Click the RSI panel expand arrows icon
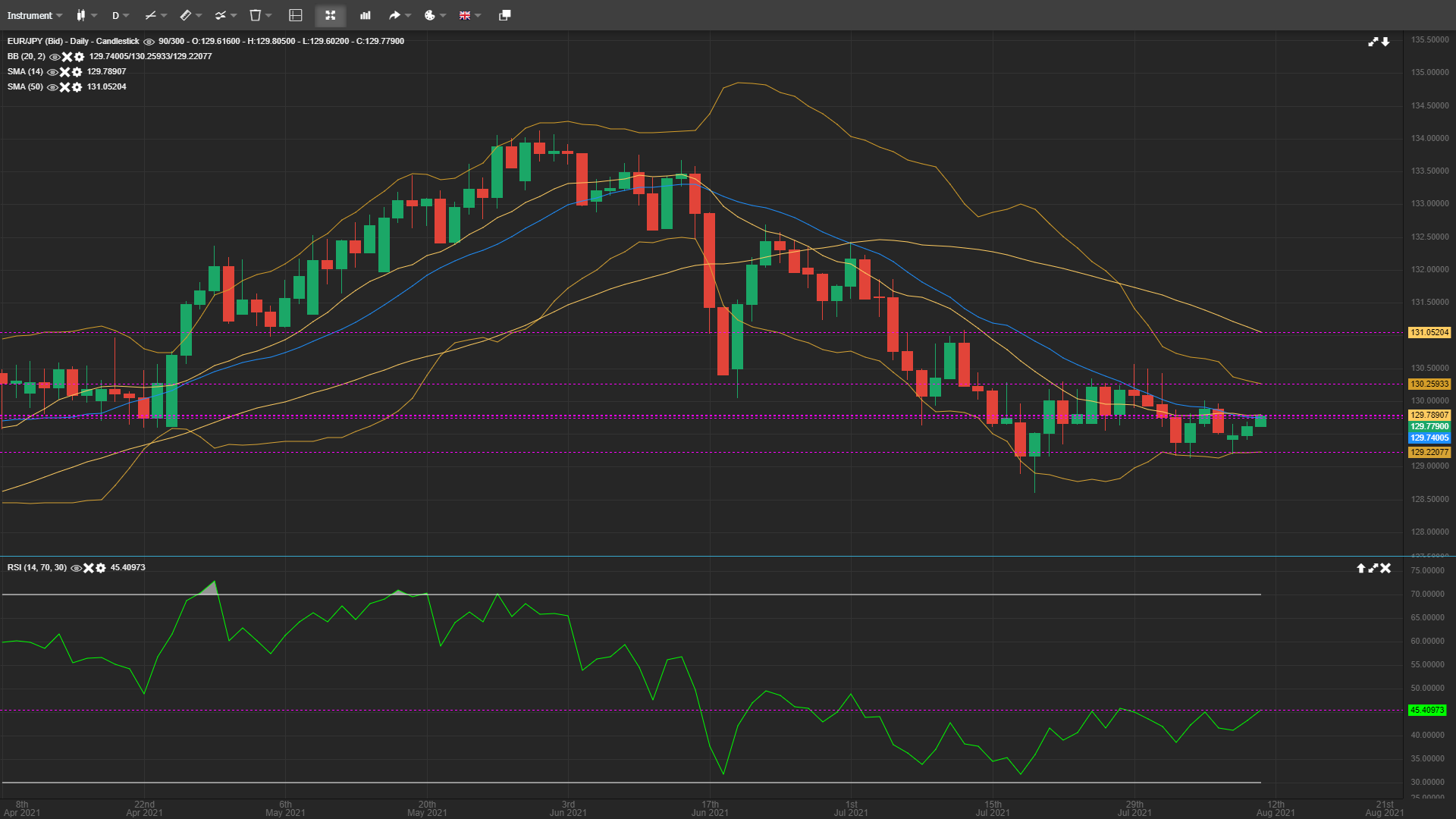 [x=1373, y=568]
